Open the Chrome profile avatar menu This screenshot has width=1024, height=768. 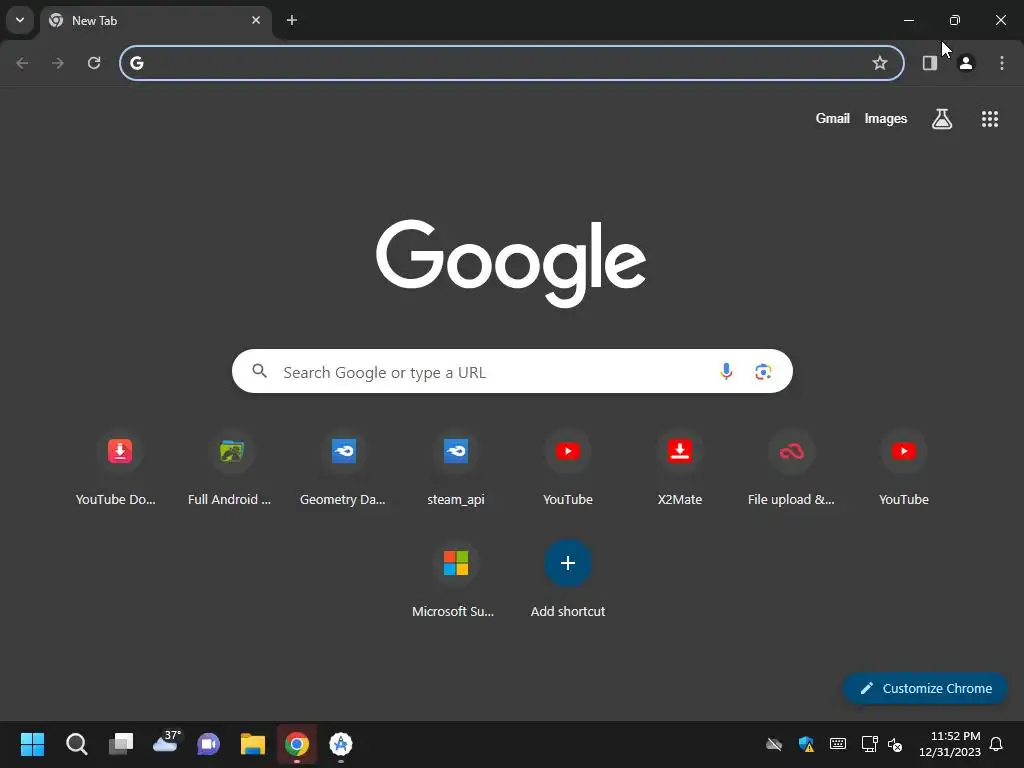(966, 63)
